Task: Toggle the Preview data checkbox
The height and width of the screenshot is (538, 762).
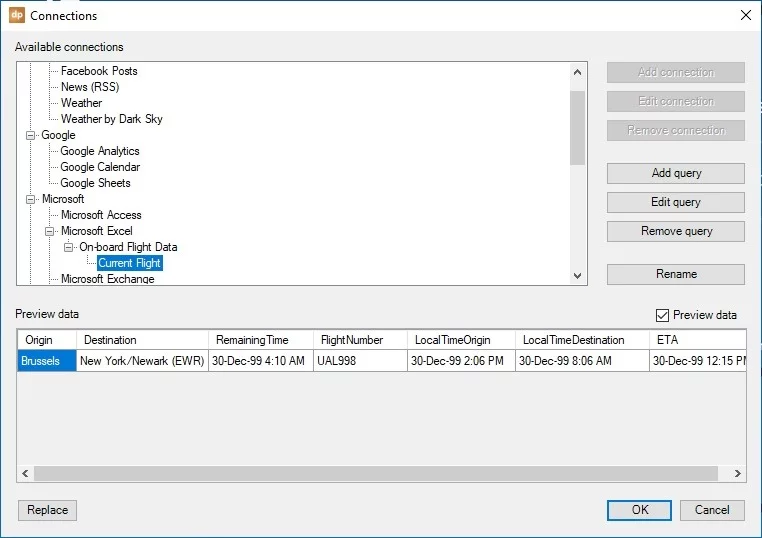Action: tap(660, 315)
